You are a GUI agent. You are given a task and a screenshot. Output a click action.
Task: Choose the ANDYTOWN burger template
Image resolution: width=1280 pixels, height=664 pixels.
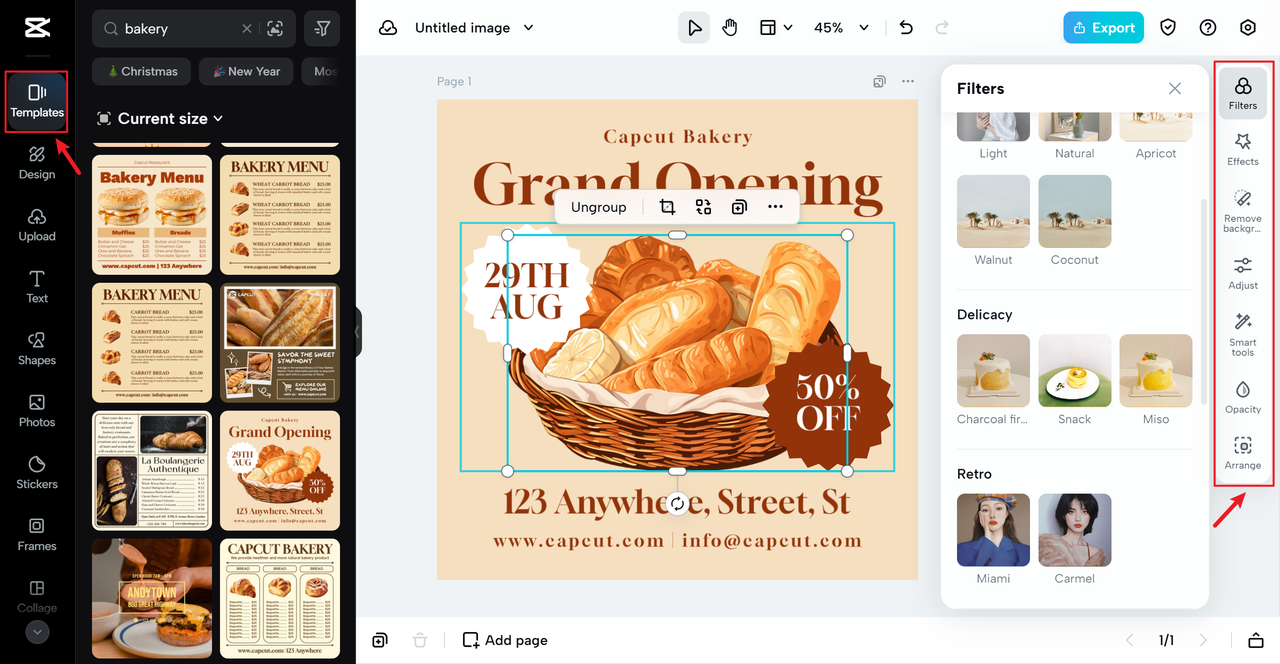[x=152, y=598]
